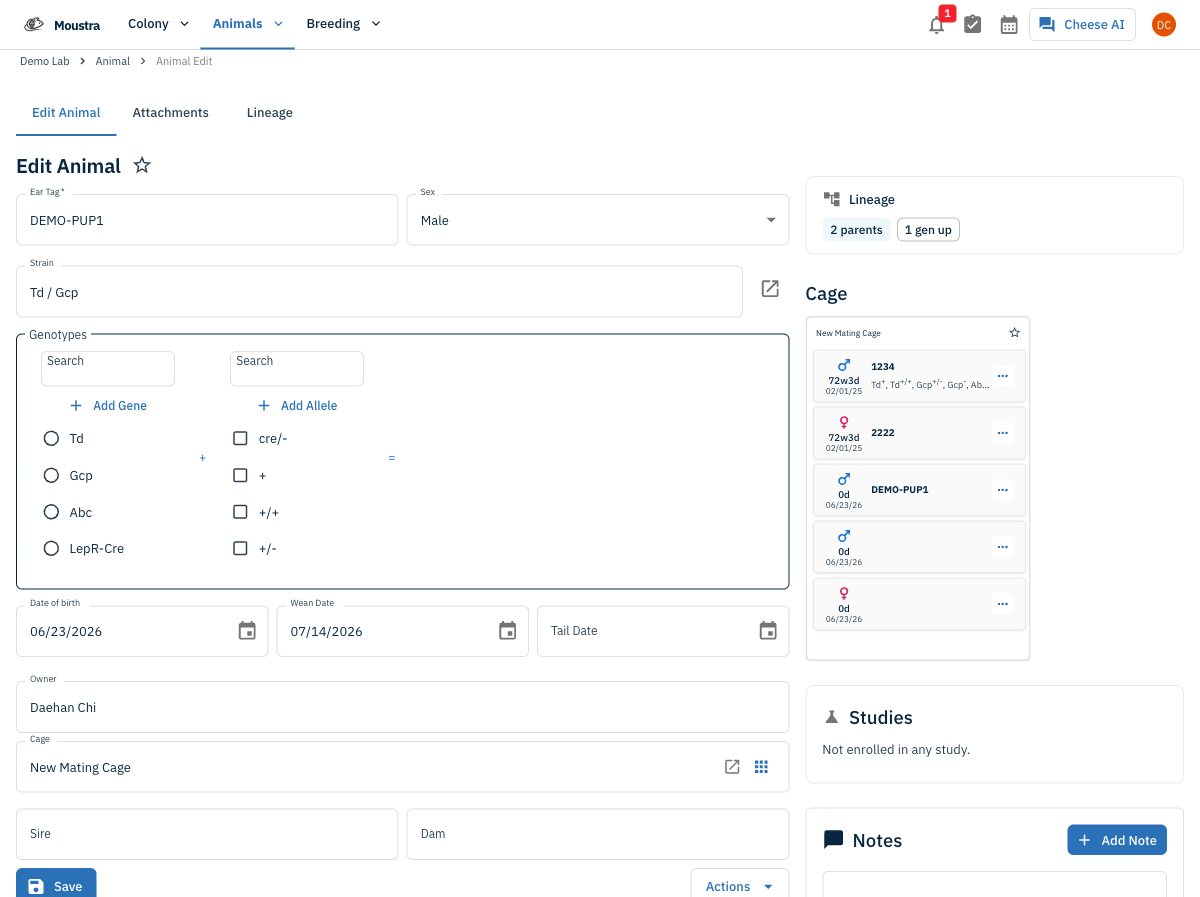Open the notifications bell
Image resolution: width=1200 pixels, height=897 pixels.
tap(937, 25)
